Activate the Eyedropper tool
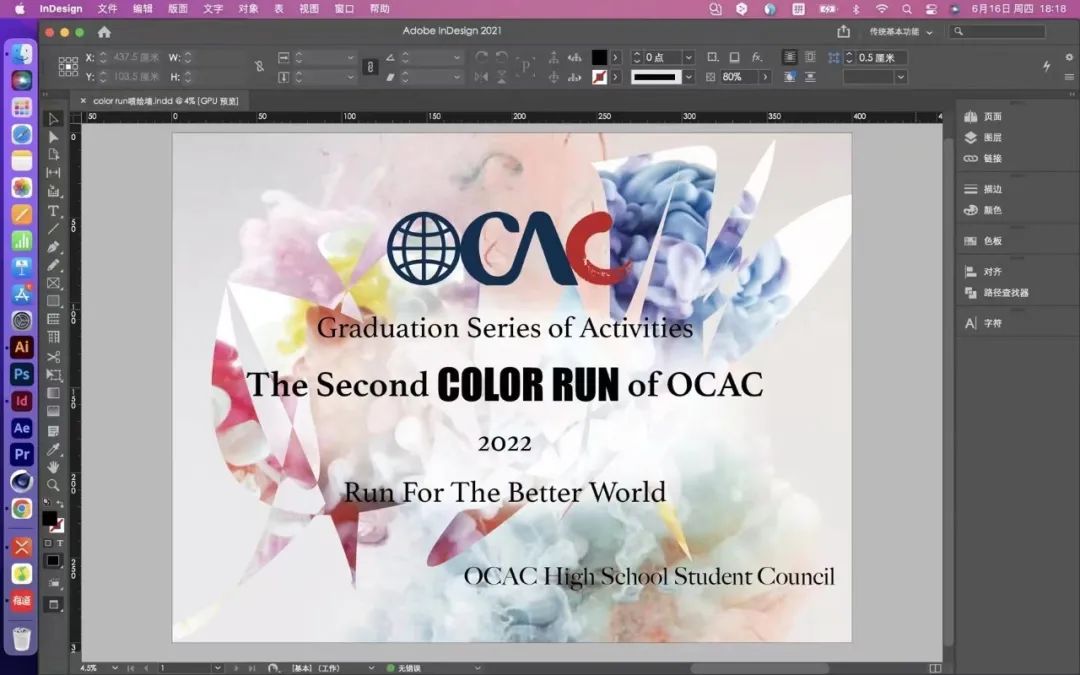Screen dimensions: 1080x675 (53, 449)
